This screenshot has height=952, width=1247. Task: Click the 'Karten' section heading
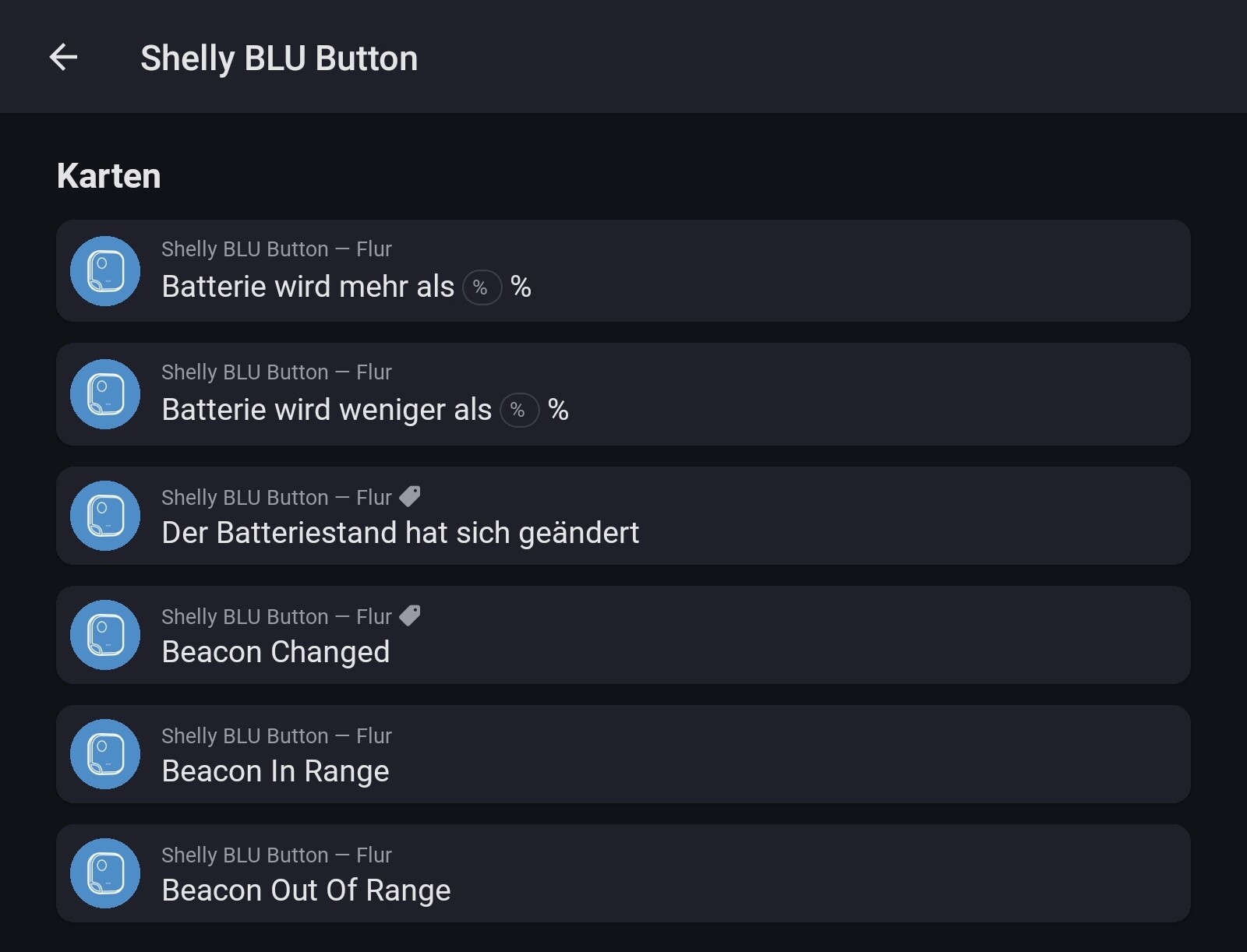click(x=108, y=176)
